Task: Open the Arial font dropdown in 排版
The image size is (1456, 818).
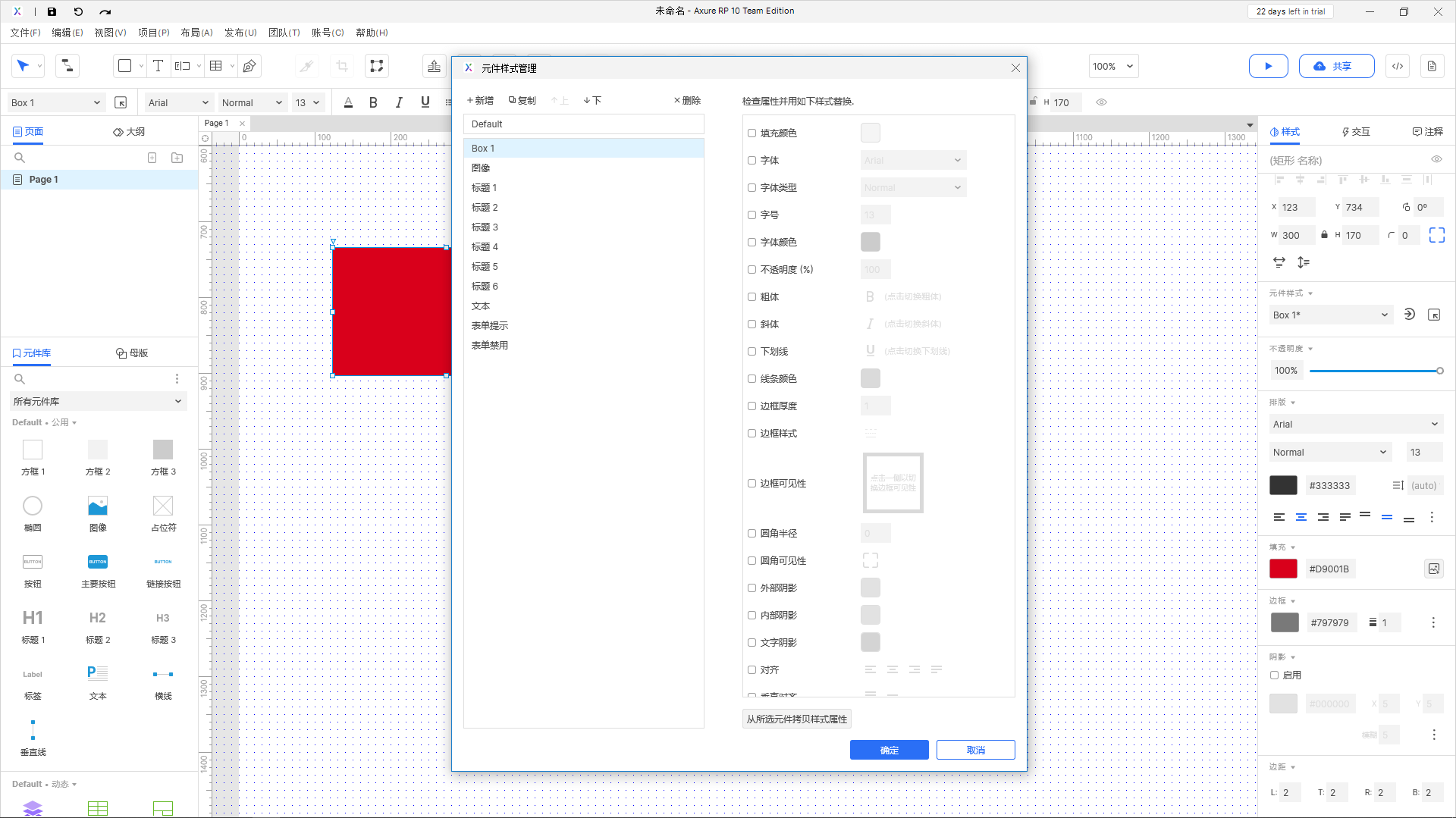Action: (1356, 424)
